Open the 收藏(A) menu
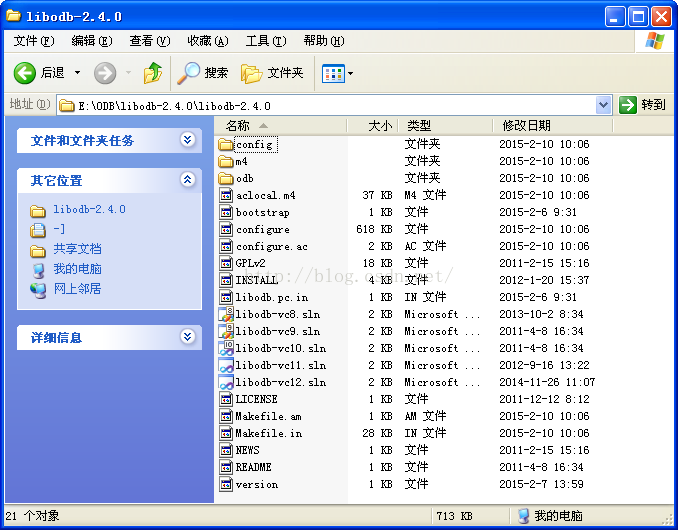This screenshot has width=678, height=530. click(208, 41)
